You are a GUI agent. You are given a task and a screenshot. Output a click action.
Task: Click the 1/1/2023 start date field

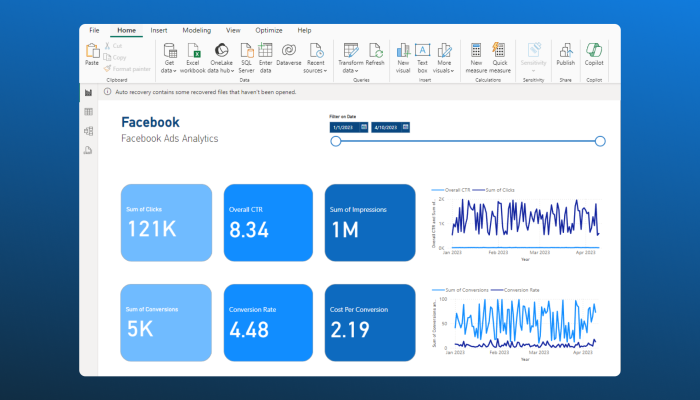click(344, 127)
